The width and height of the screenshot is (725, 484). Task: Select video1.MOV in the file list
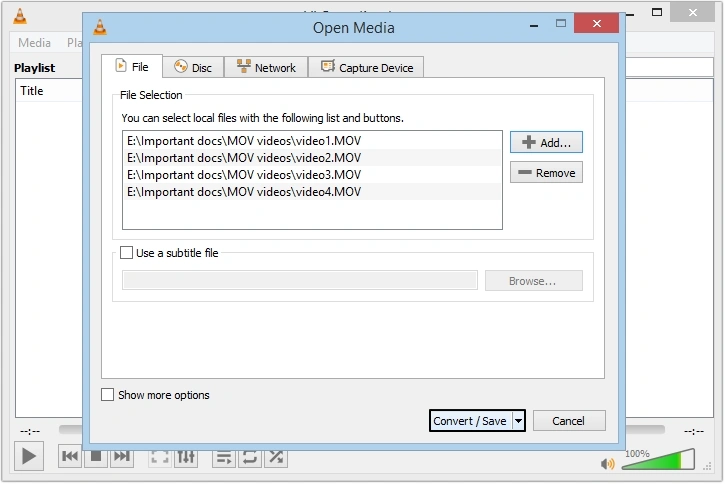point(312,141)
